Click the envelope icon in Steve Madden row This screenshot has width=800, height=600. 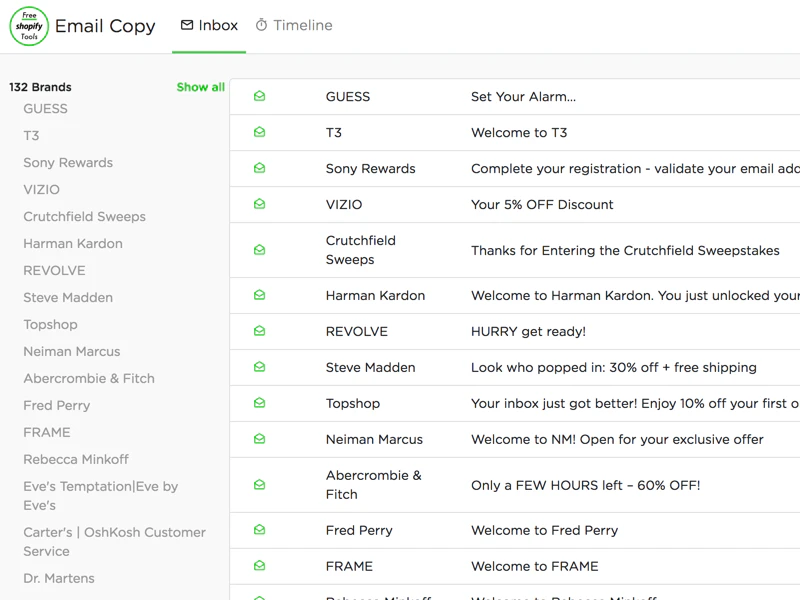pyautogui.click(x=260, y=367)
